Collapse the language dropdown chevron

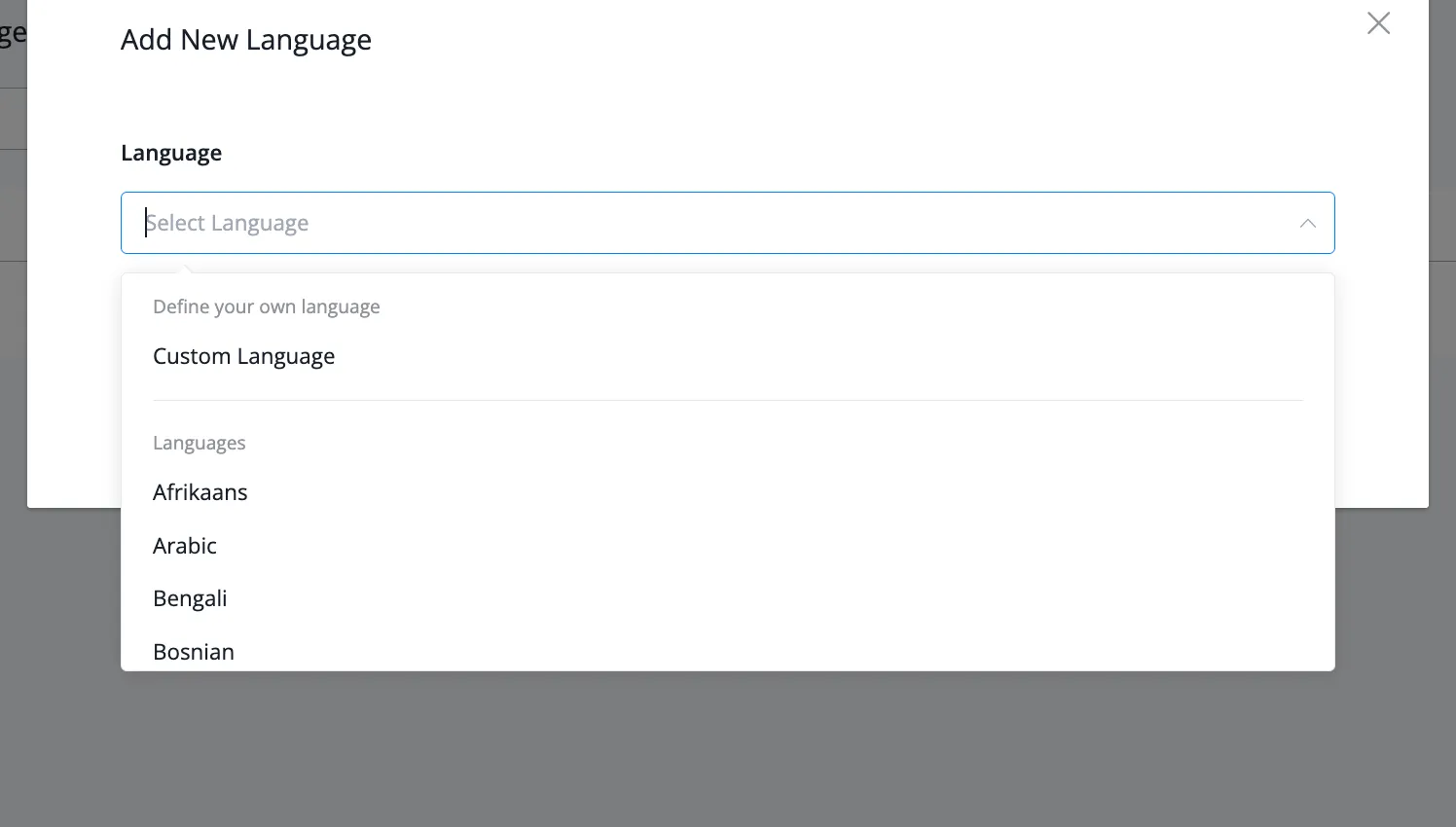1307,224
